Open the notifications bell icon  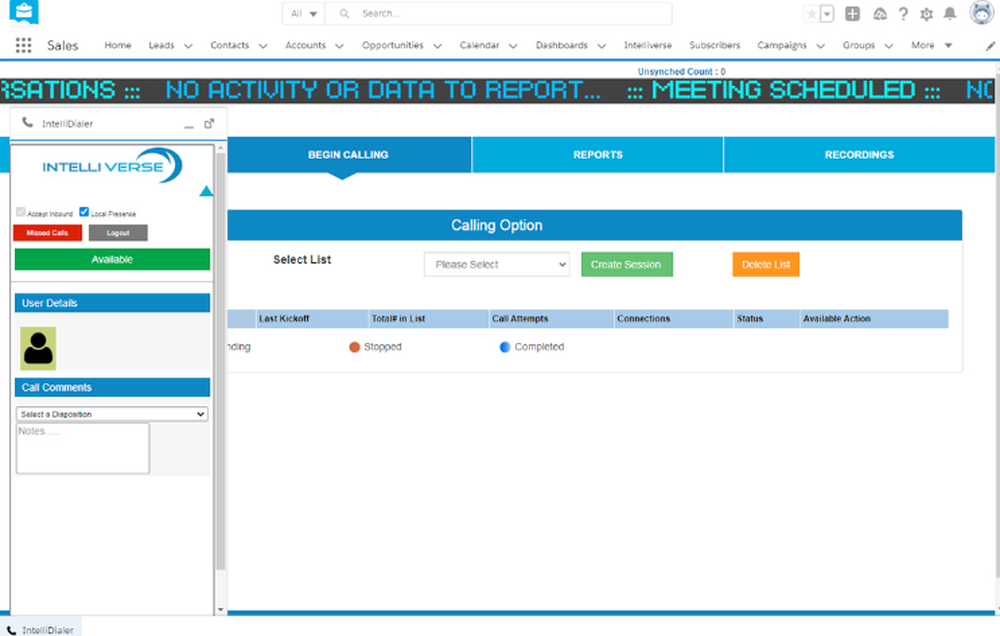950,13
